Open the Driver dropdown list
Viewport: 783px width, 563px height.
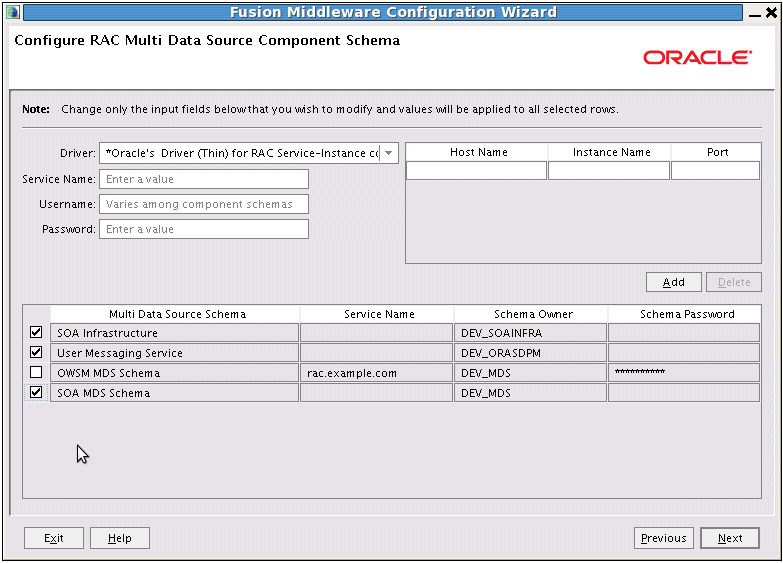389,153
